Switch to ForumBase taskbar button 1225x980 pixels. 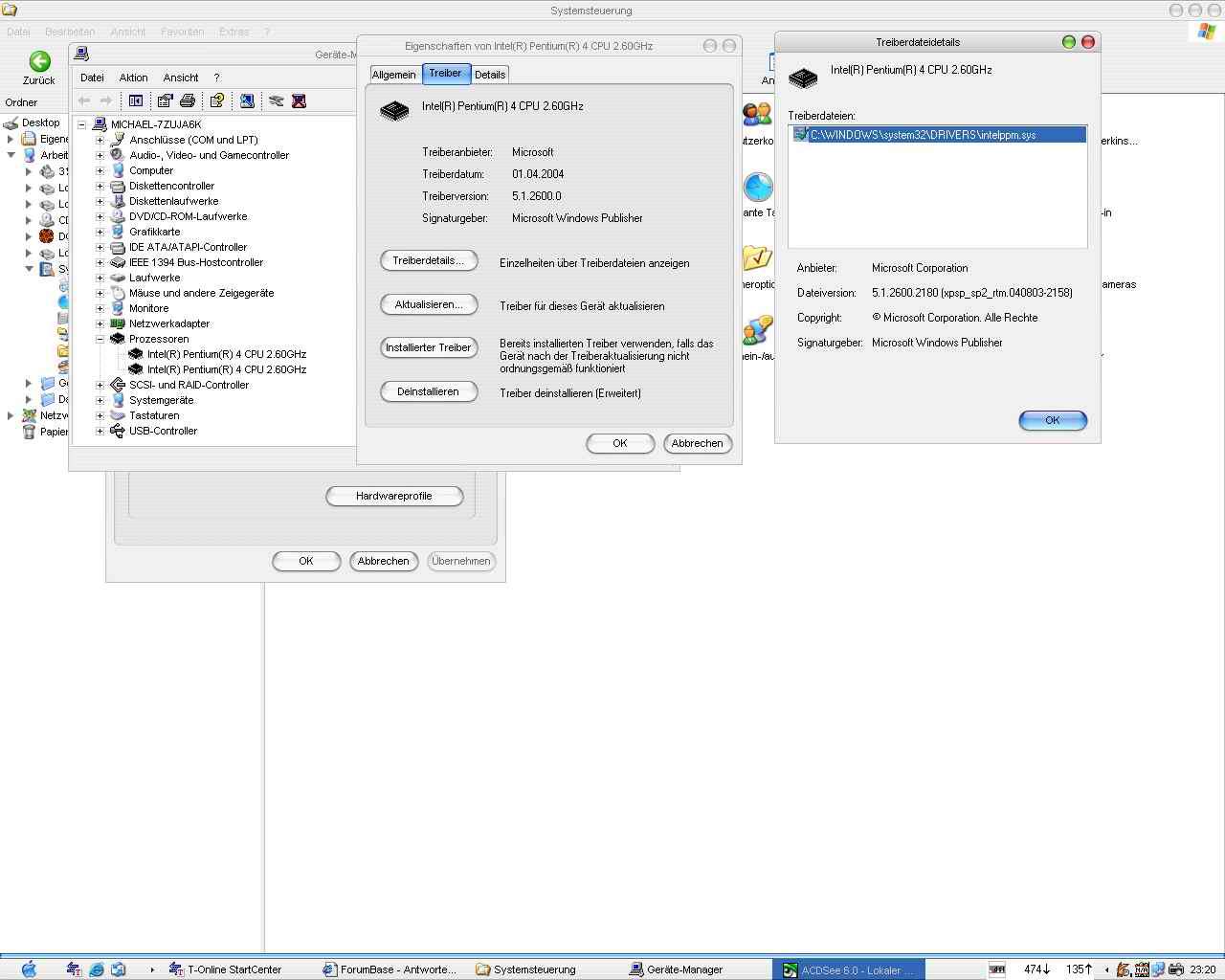(390, 969)
